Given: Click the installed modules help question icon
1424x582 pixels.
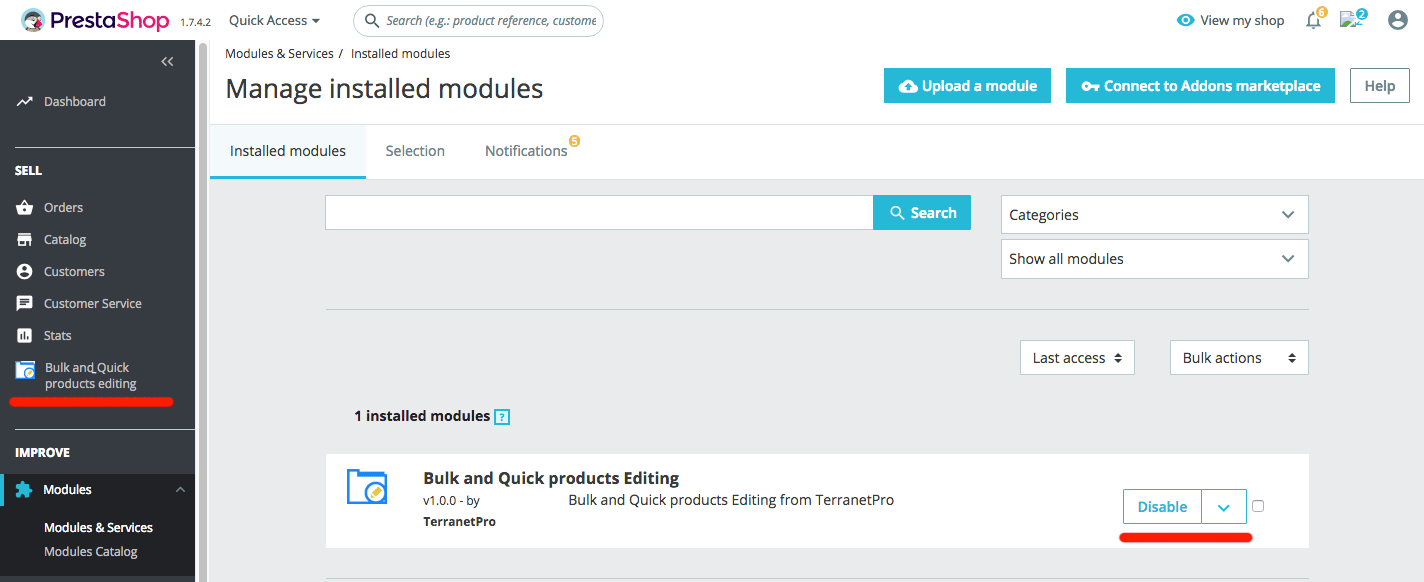Looking at the screenshot, I should point(502,417).
